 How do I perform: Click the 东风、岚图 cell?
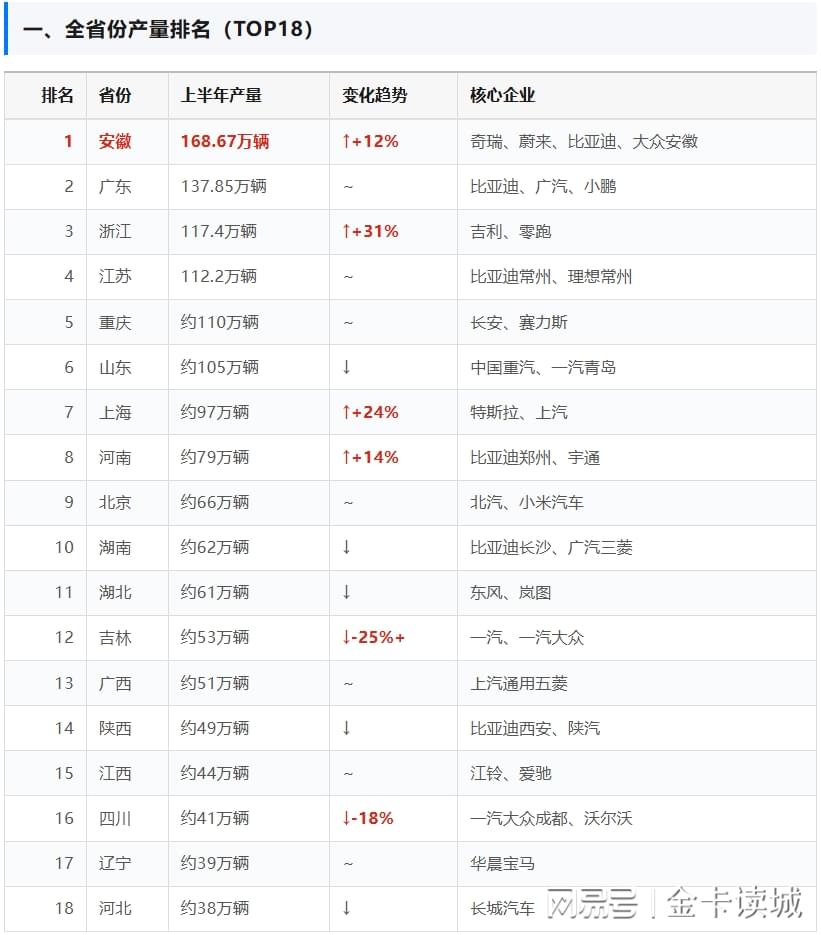pos(510,593)
